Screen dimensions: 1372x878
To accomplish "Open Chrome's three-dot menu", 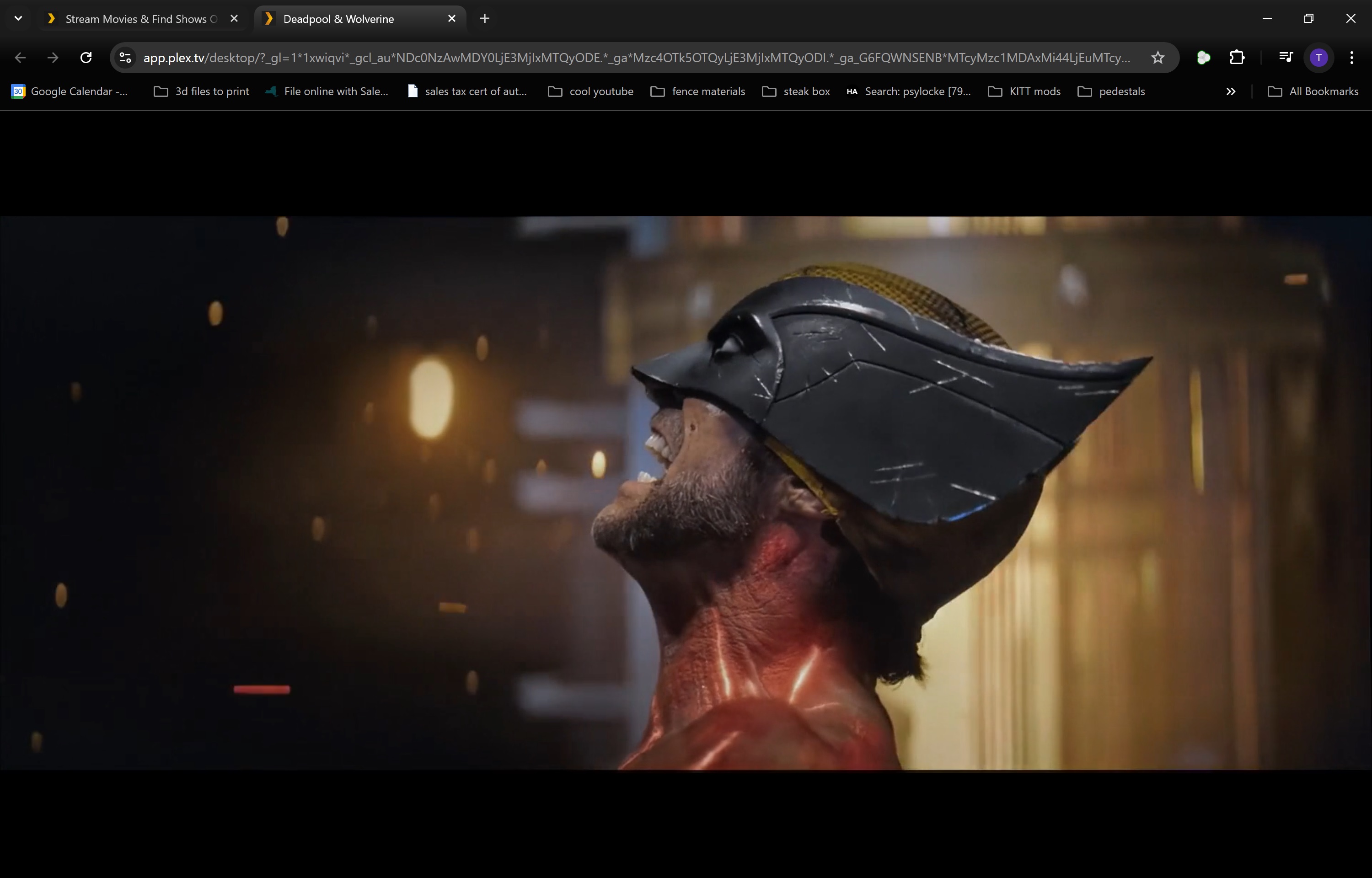I will coord(1351,58).
